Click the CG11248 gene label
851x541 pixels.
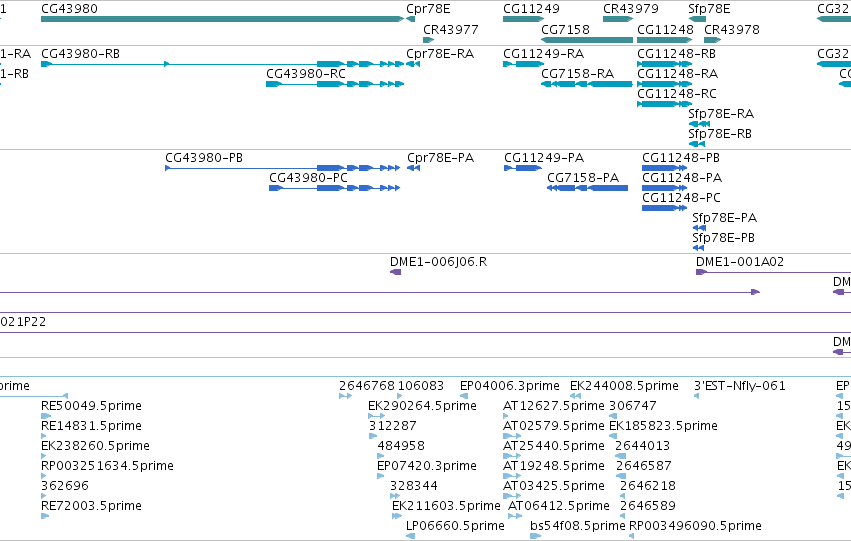coord(665,29)
